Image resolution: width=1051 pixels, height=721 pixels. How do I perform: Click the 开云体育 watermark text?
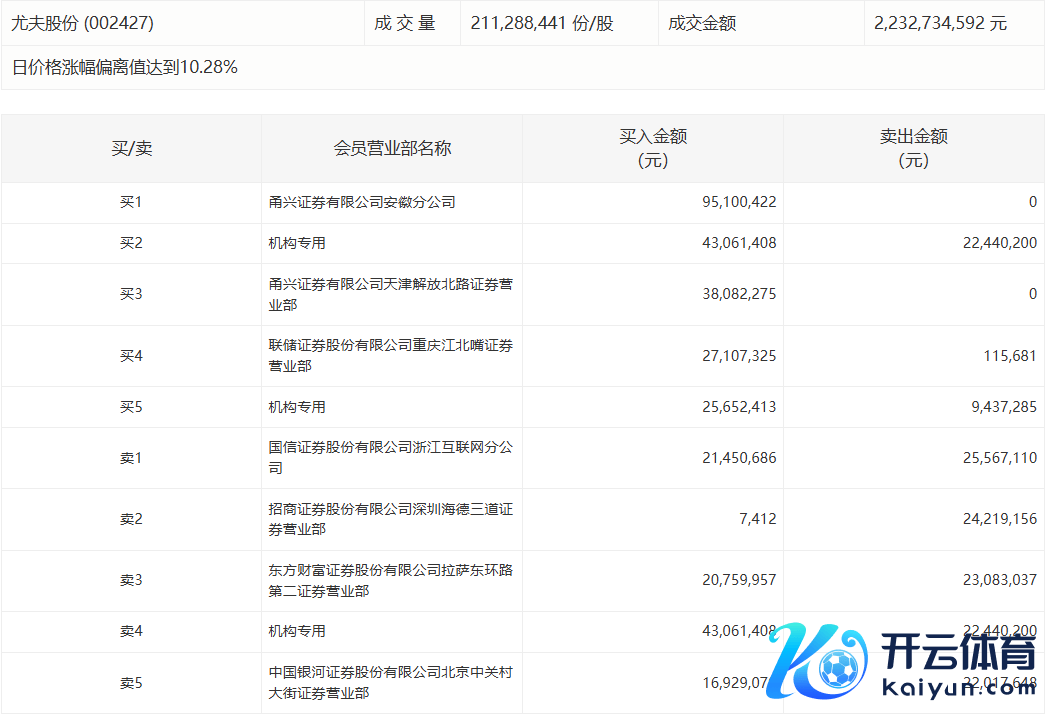958,655
